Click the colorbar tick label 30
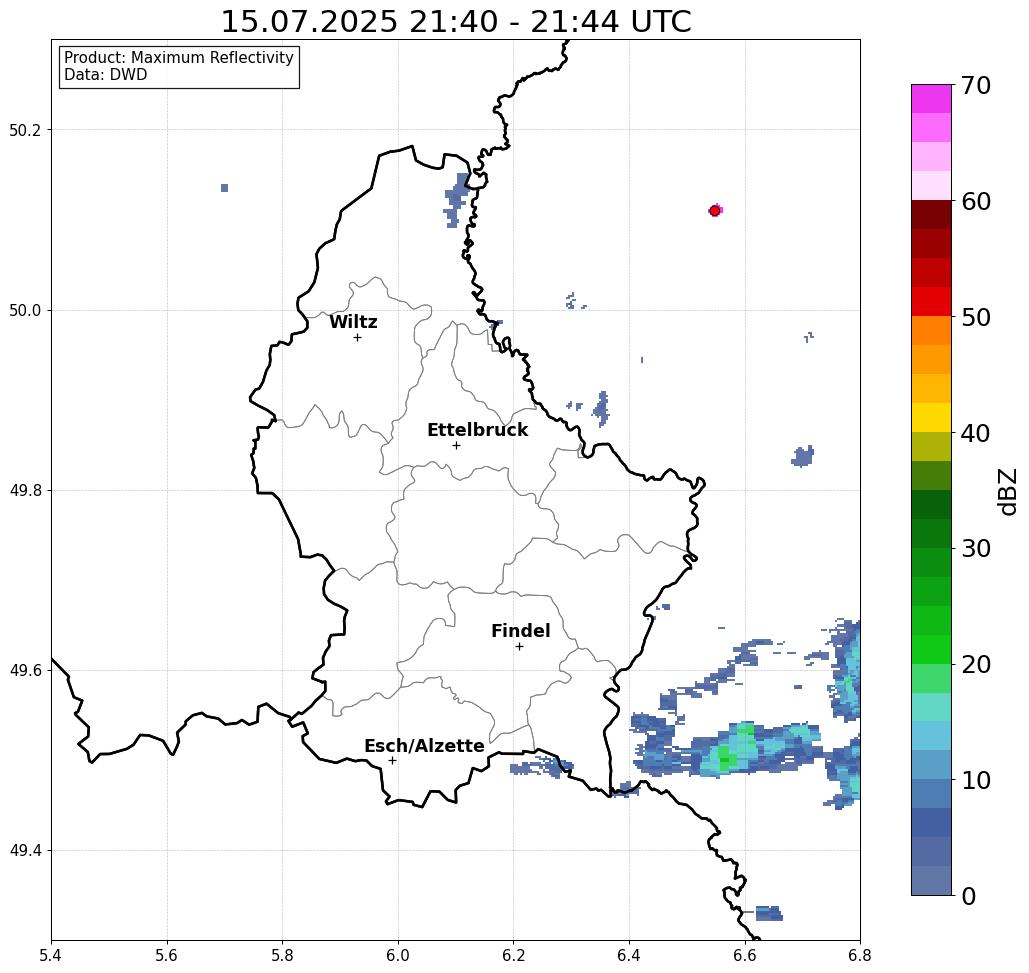The image size is (1029, 973). coord(975,549)
